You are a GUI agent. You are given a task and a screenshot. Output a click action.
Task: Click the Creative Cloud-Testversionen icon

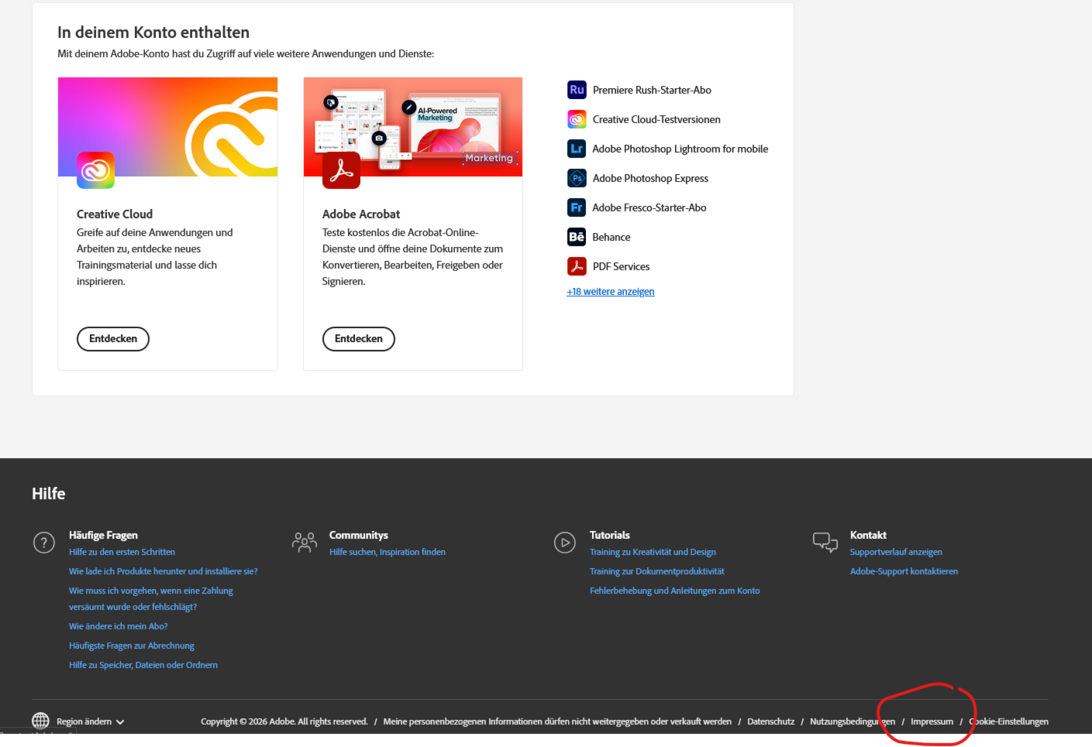[577, 118]
